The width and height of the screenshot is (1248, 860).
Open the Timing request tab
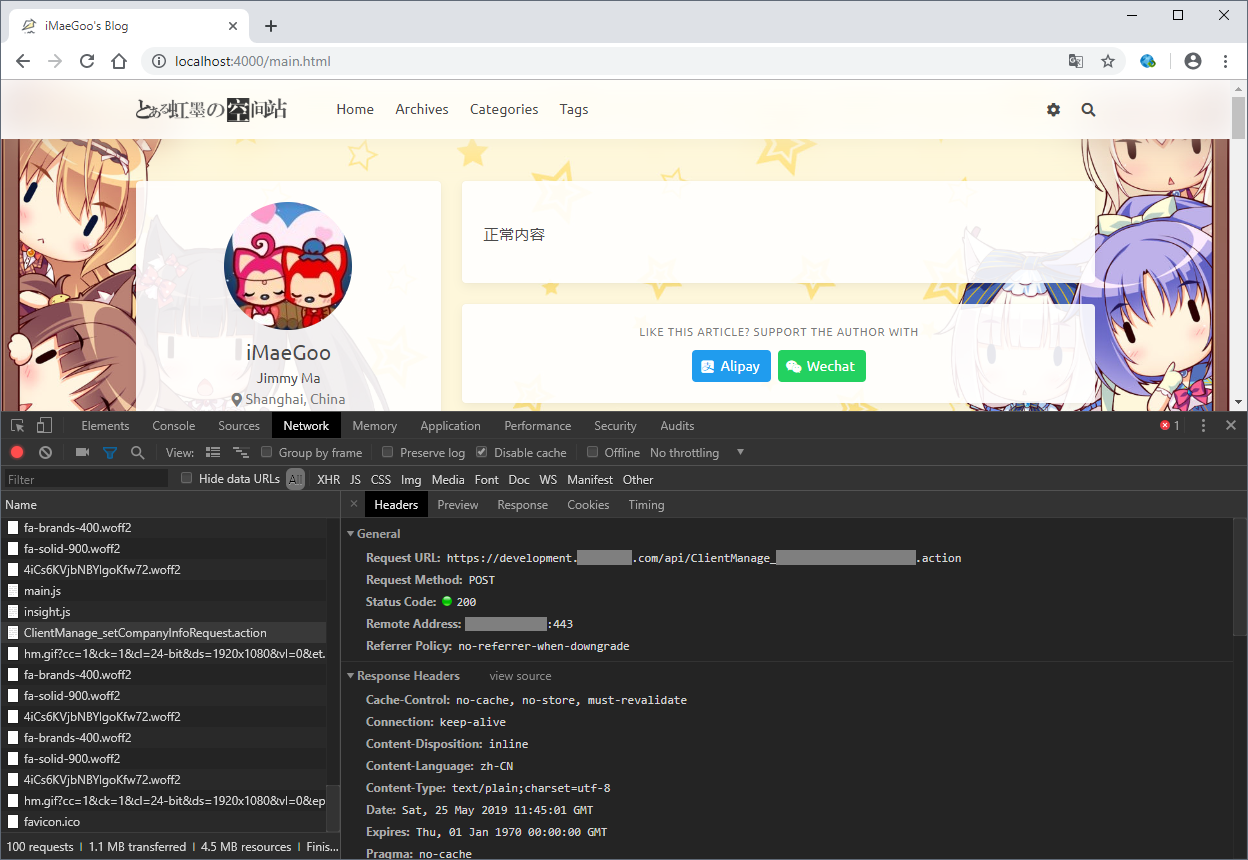pyautogui.click(x=646, y=504)
